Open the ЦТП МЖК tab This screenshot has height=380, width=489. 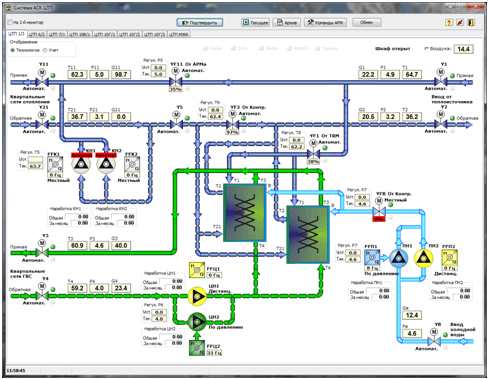179,34
